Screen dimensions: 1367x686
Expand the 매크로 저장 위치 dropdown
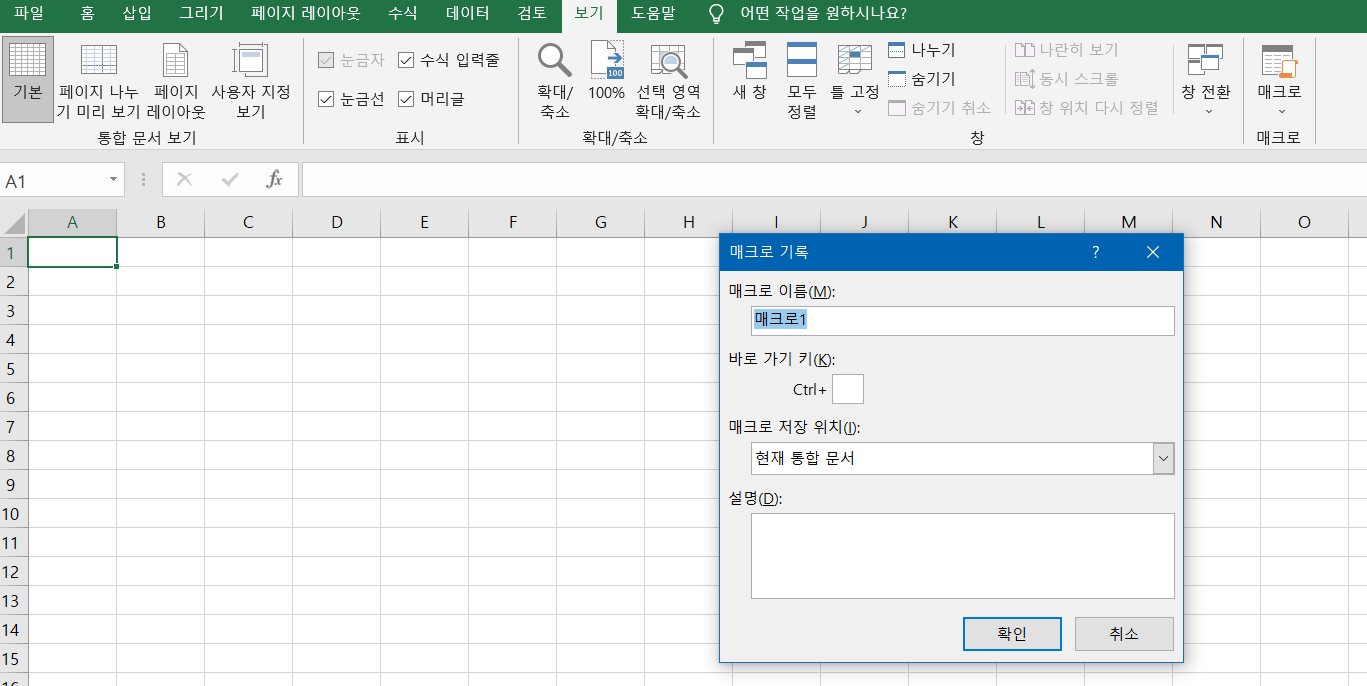[1163, 459]
